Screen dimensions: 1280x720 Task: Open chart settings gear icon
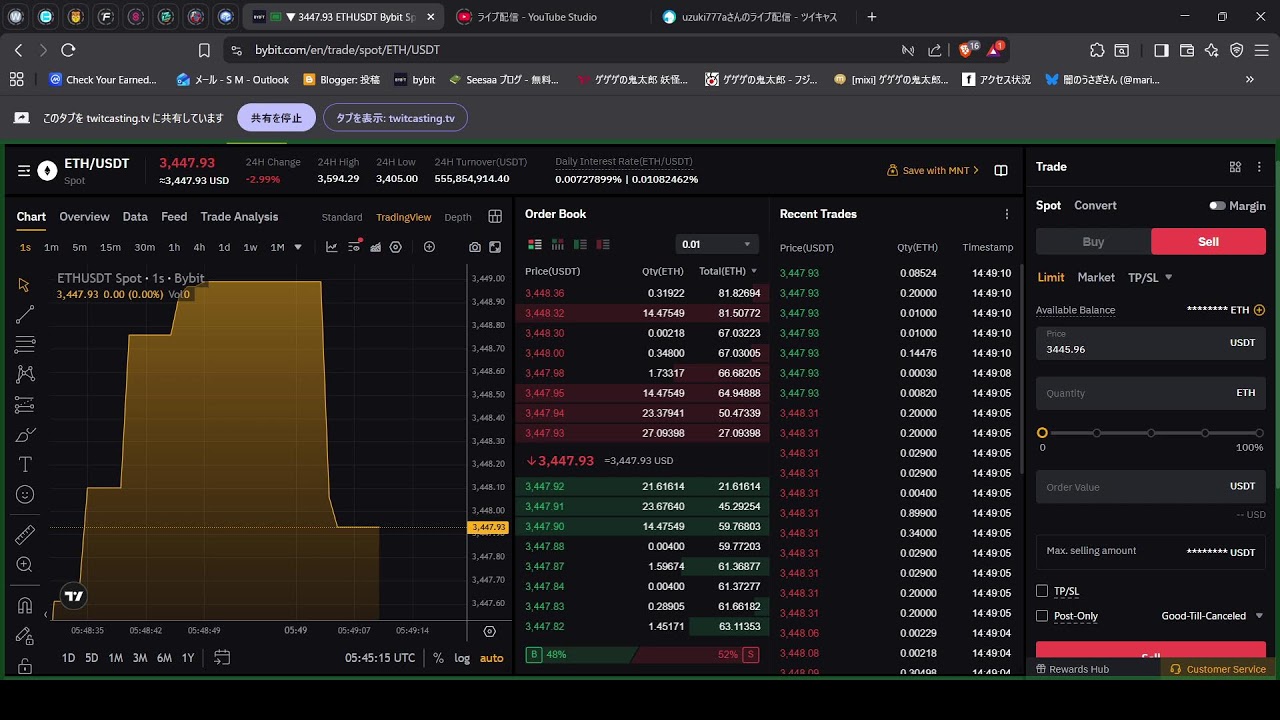point(396,247)
